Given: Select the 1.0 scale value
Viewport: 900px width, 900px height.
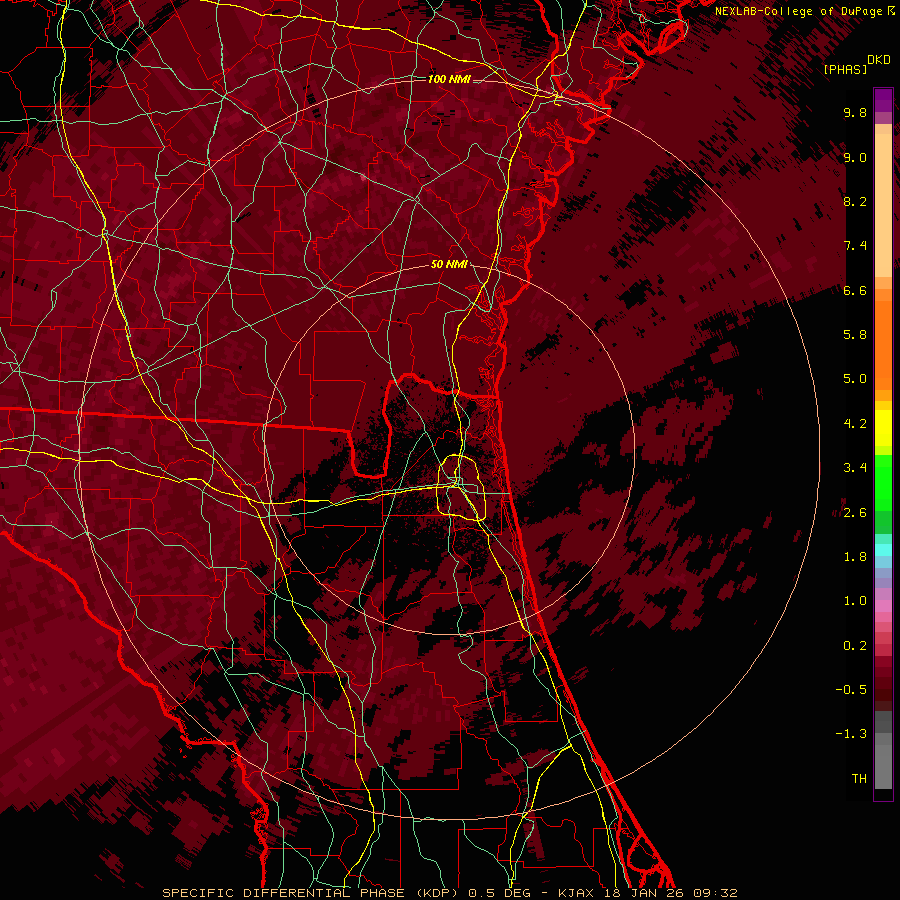Looking at the screenshot, I should click(855, 601).
